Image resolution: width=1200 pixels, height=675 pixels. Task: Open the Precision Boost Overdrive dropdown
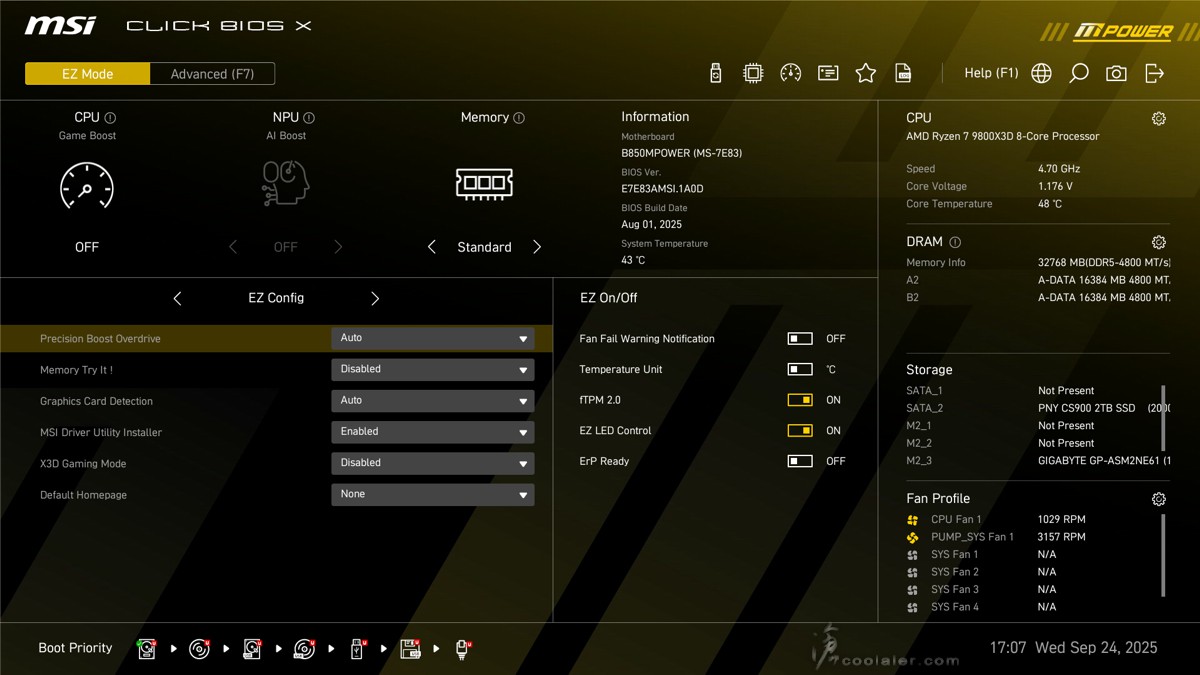[433, 339]
